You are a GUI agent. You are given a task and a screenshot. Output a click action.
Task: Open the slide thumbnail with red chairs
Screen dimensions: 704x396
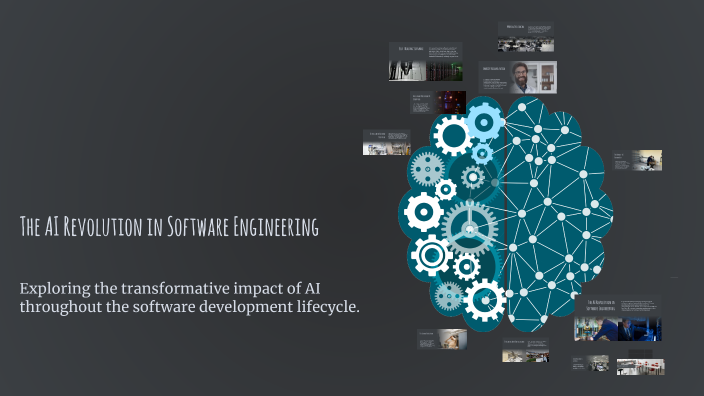641,367
